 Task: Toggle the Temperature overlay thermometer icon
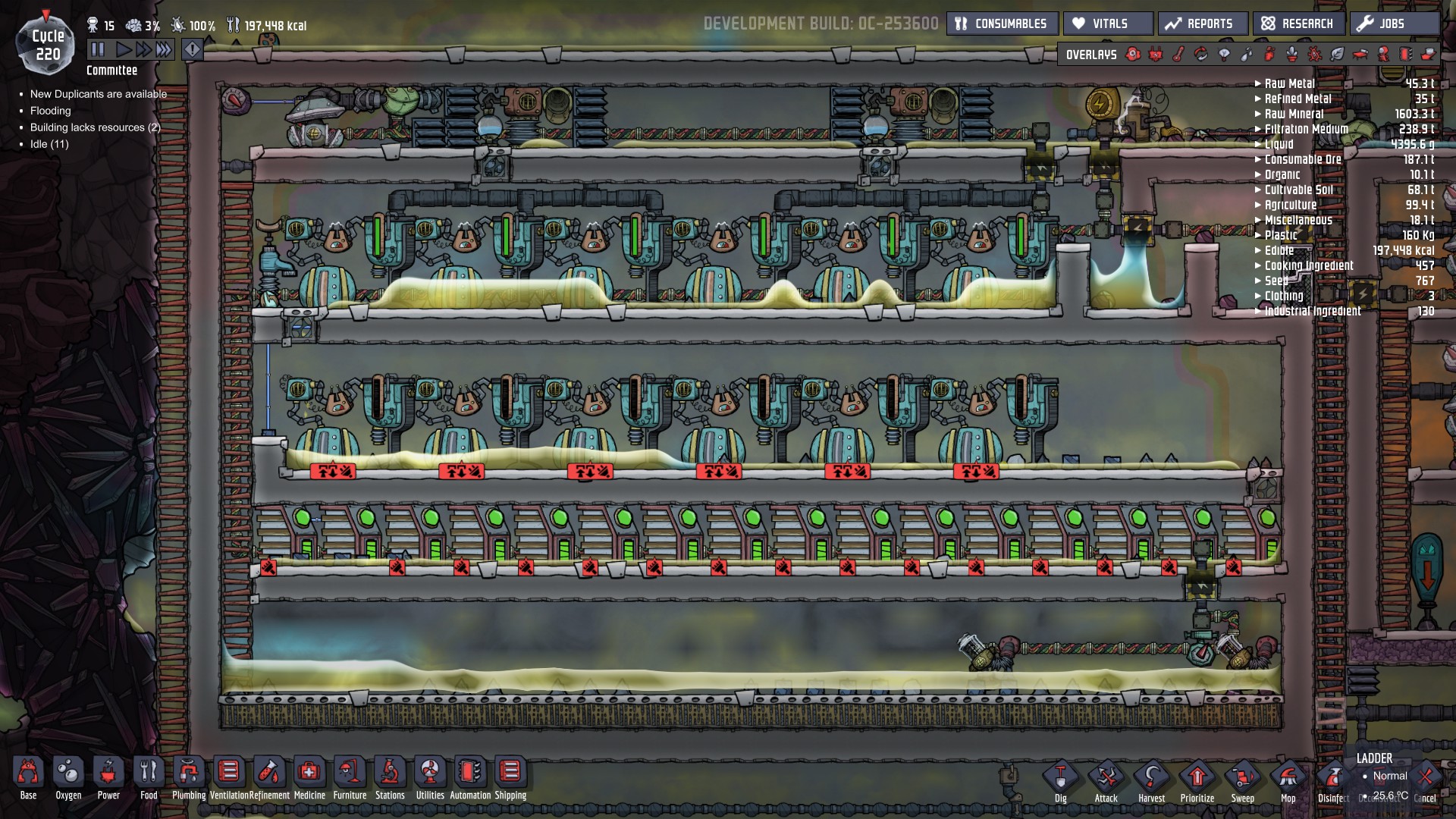pyautogui.click(x=1178, y=54)
